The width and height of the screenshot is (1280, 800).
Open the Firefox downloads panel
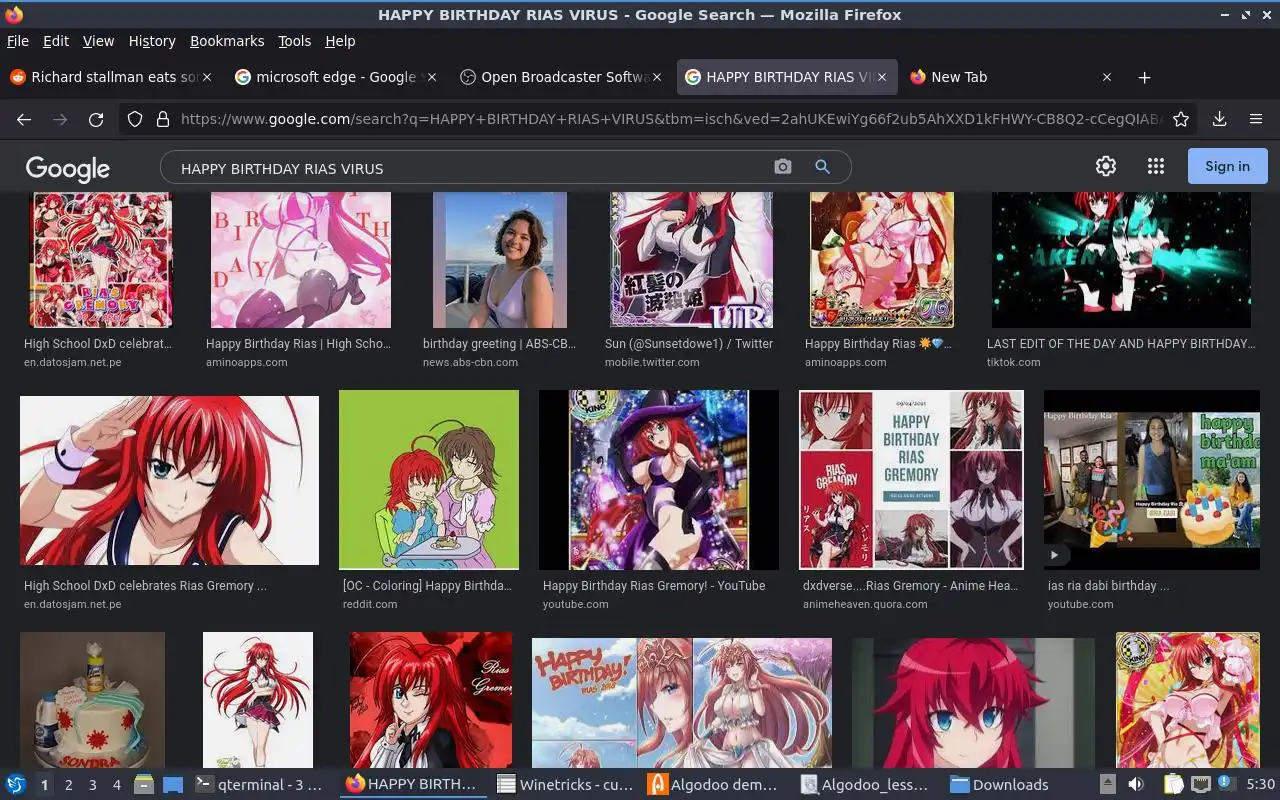(1219, 119)
